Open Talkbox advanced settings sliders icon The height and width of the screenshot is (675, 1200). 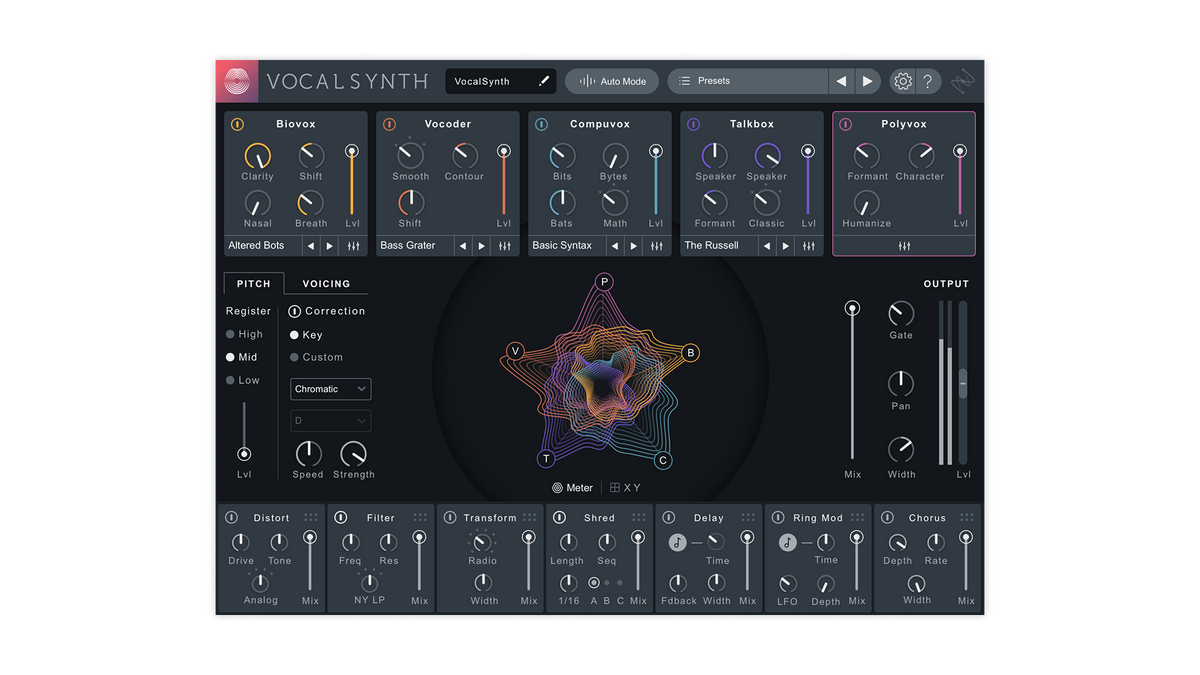[809, 246]
